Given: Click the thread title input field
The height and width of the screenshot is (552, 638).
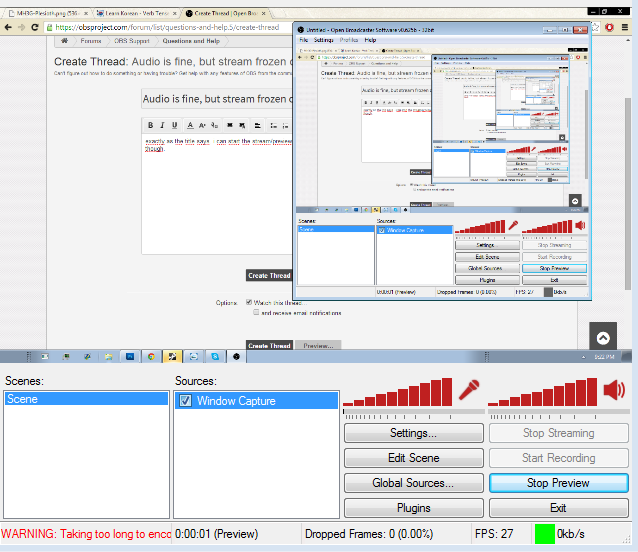Looking at the screenshot, I should (x=217, y=99).
